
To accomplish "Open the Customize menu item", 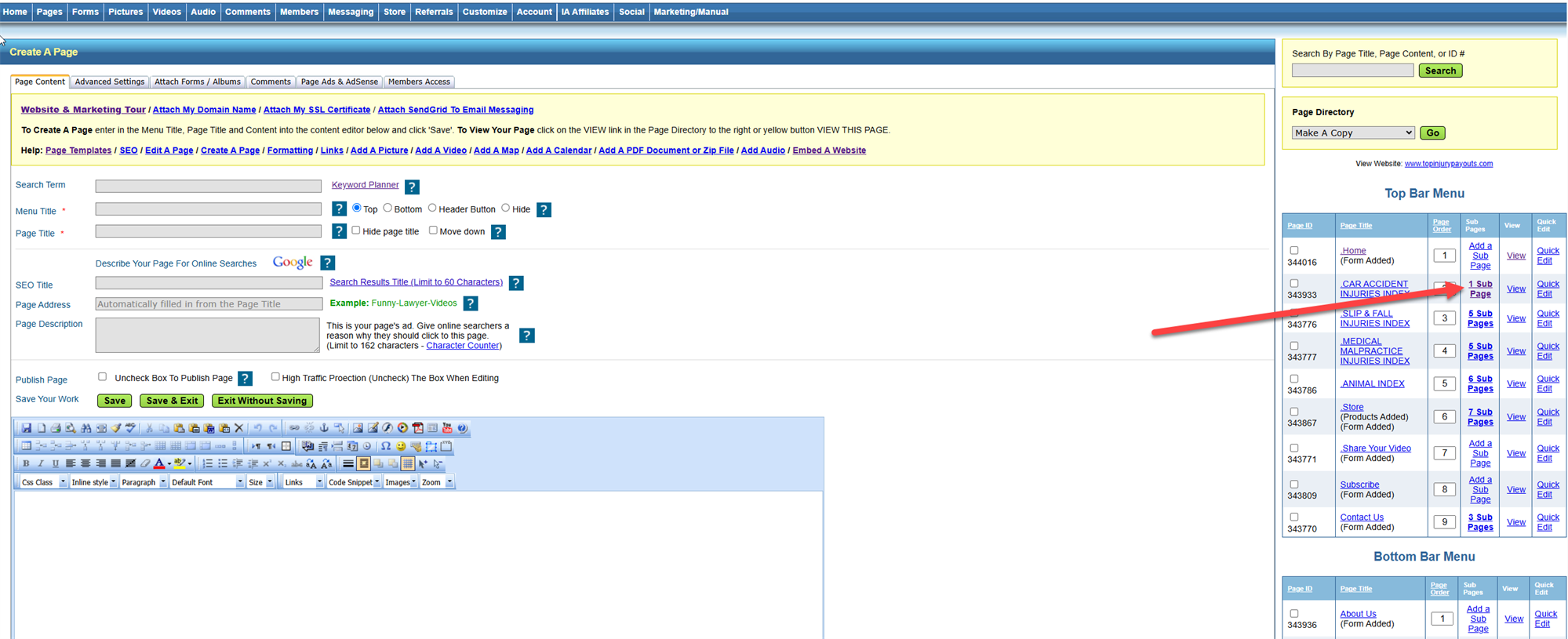I will 485,12.
